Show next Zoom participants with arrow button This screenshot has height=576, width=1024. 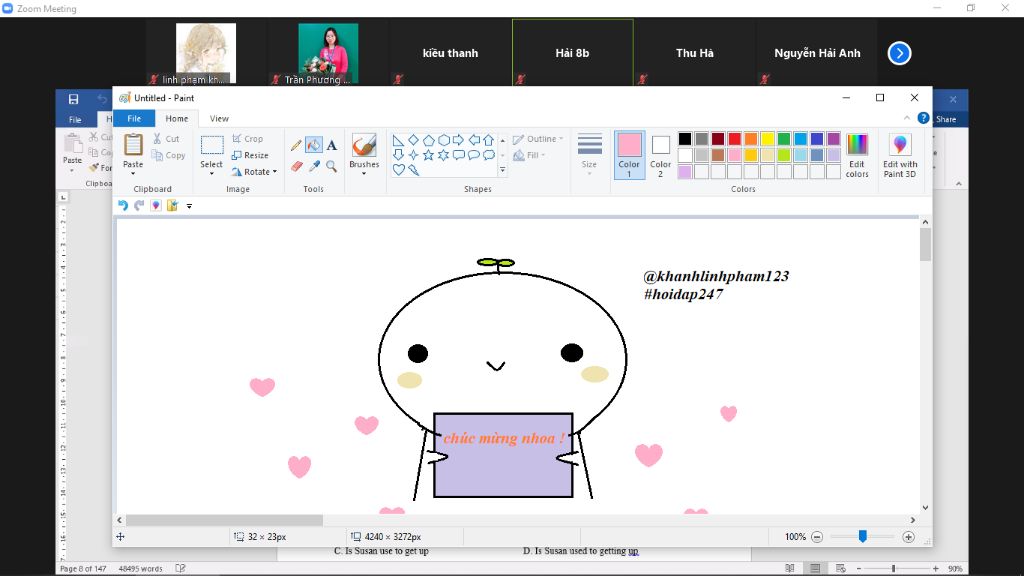tap(899, 53)
